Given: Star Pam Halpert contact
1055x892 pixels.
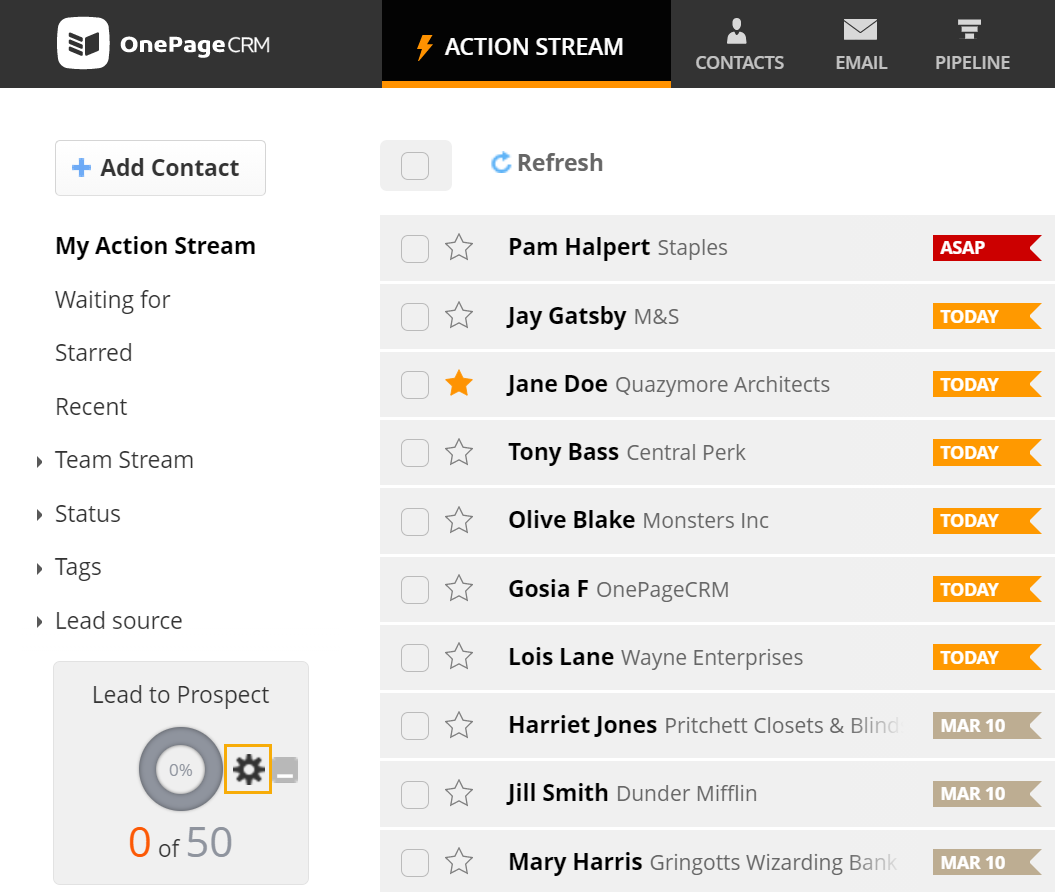Looking at the screenshot, I should (x=459, y=248).
